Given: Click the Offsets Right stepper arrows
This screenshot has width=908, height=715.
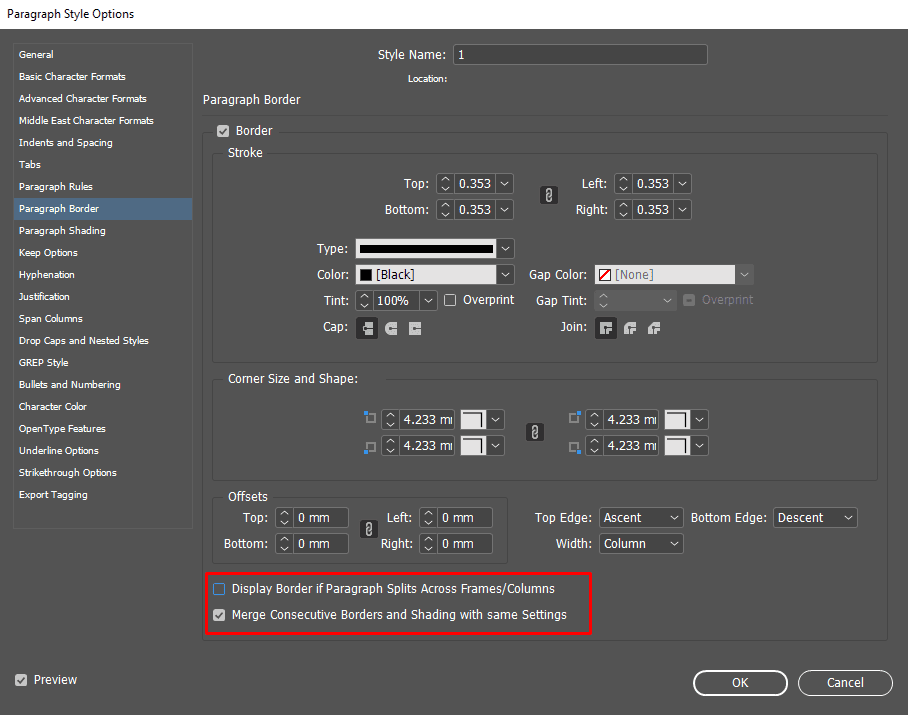Looking at the screenshot, I should [x=429, y=544].
